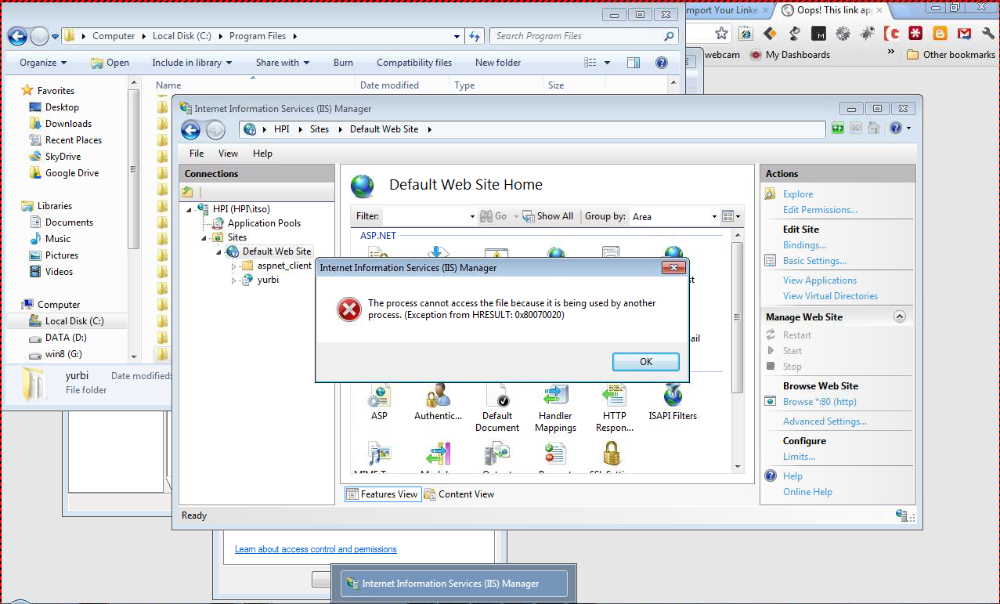
Task: Open the ASP feature icon
Action: (x=380, y=398)
